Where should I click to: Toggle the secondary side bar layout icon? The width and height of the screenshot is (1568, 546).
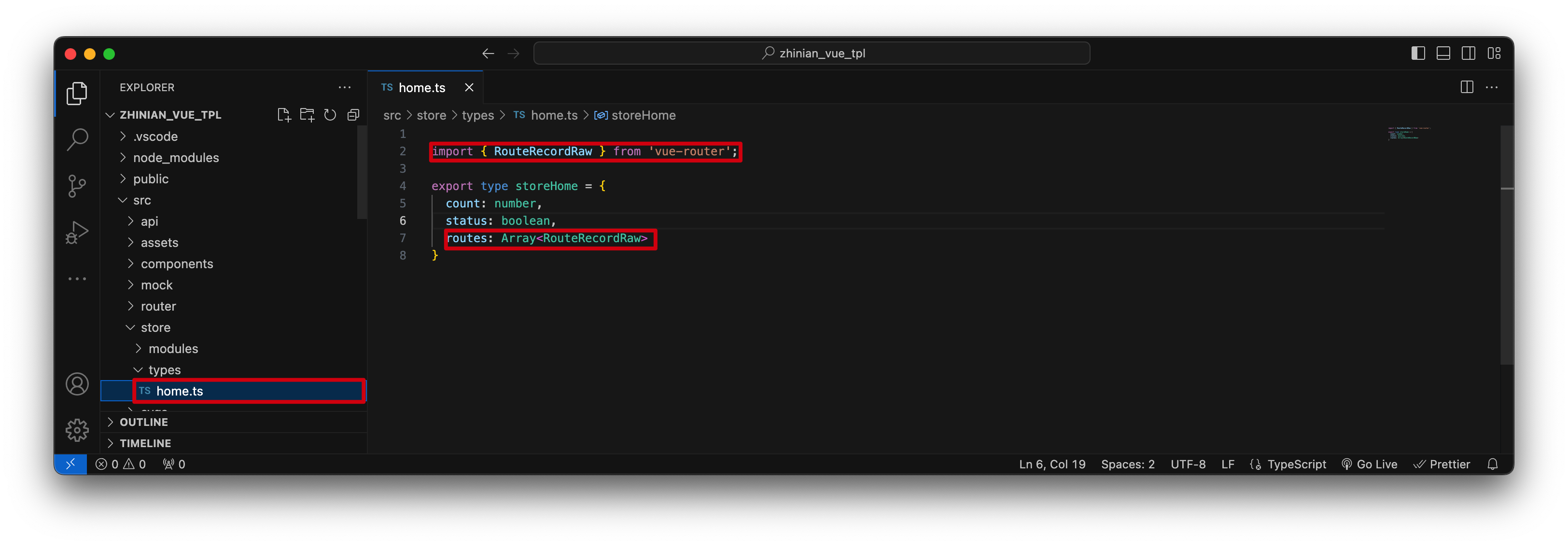click(x=1468, y=54)
